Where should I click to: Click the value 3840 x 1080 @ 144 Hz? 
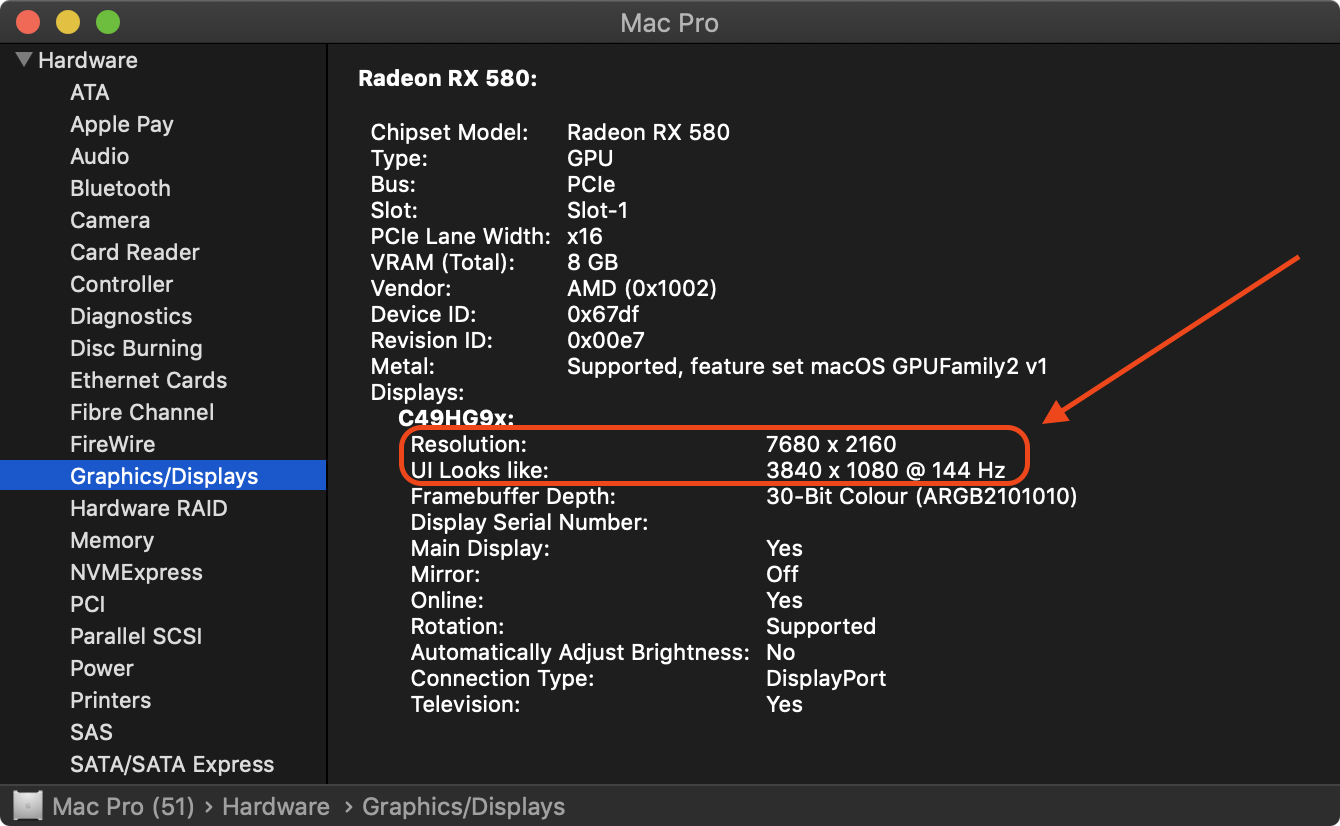click(x=886, y=470)
